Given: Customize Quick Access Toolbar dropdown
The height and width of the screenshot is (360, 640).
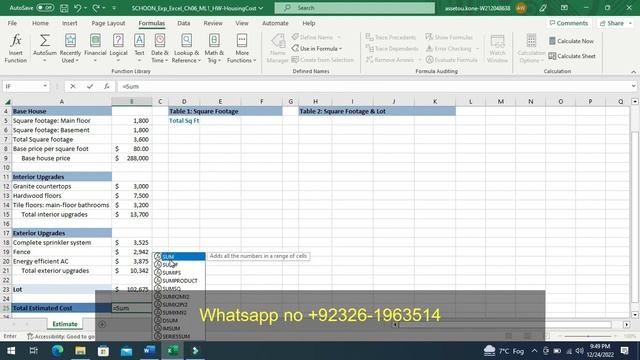Looking at the screenshot, I should coord(114,8).
